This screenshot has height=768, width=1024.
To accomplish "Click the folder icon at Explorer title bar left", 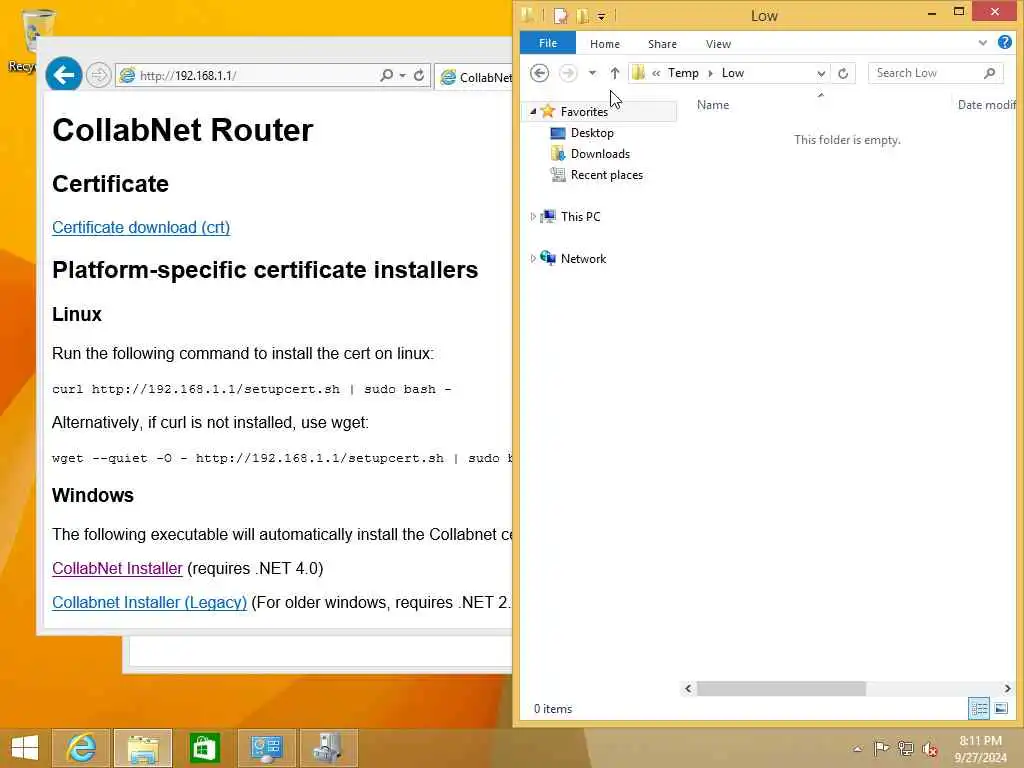I will (527, 14).
